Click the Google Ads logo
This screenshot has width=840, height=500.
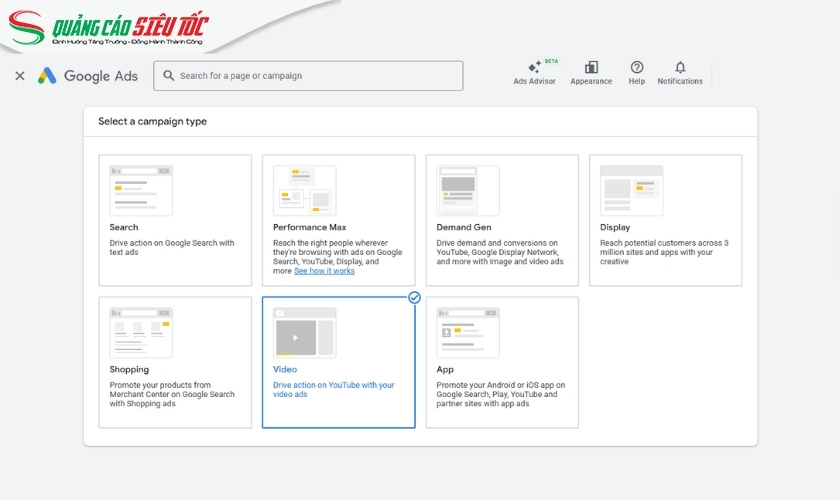88,76
